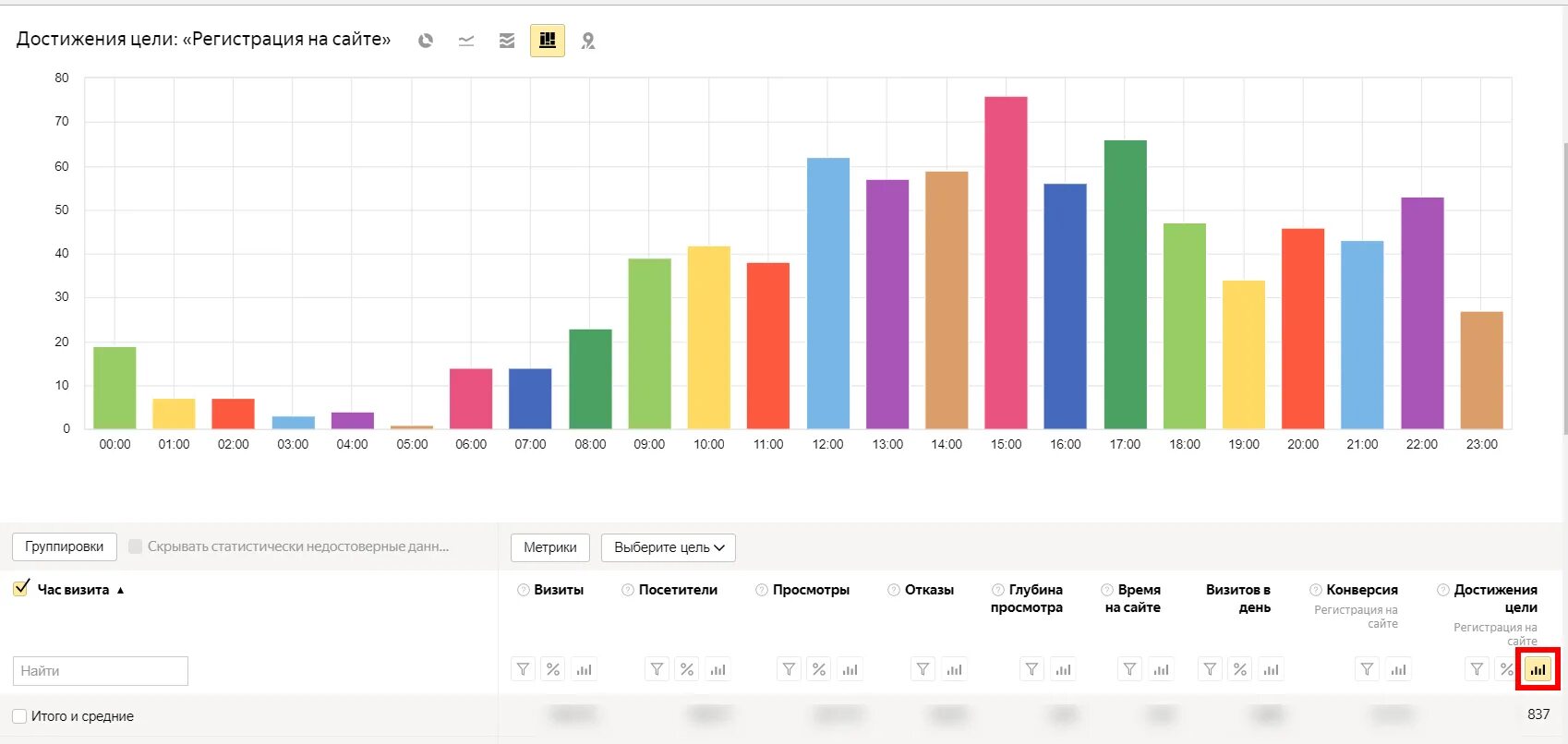Open filter for Визиты column
Image resolution: width=1568 pixels, height=744 pixels.
524,669
